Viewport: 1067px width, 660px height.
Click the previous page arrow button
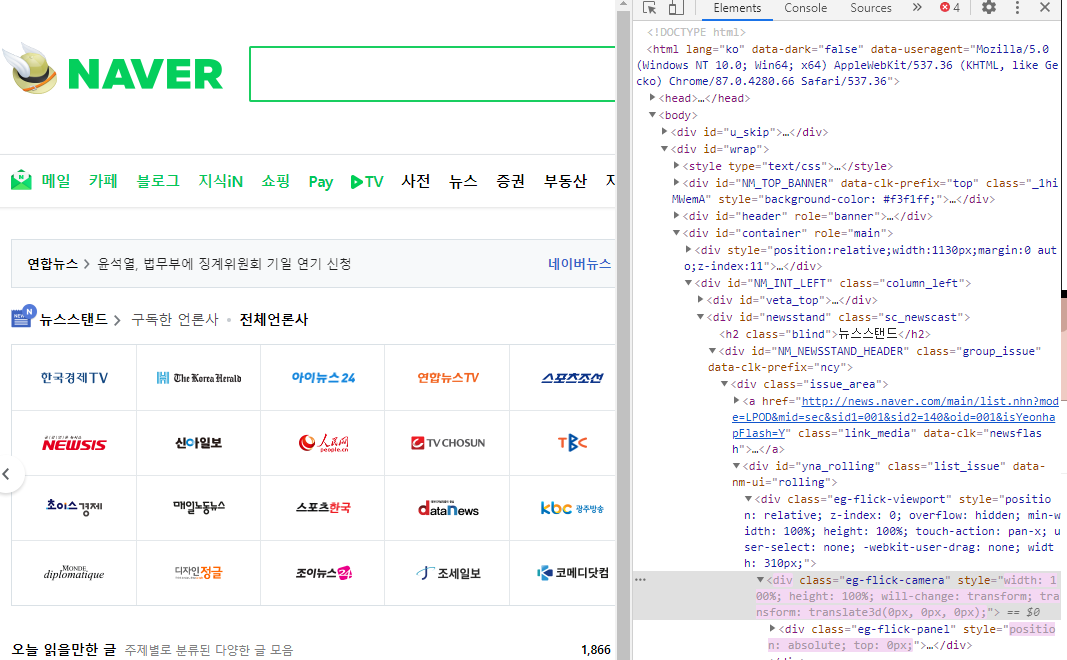click(8, 474)
